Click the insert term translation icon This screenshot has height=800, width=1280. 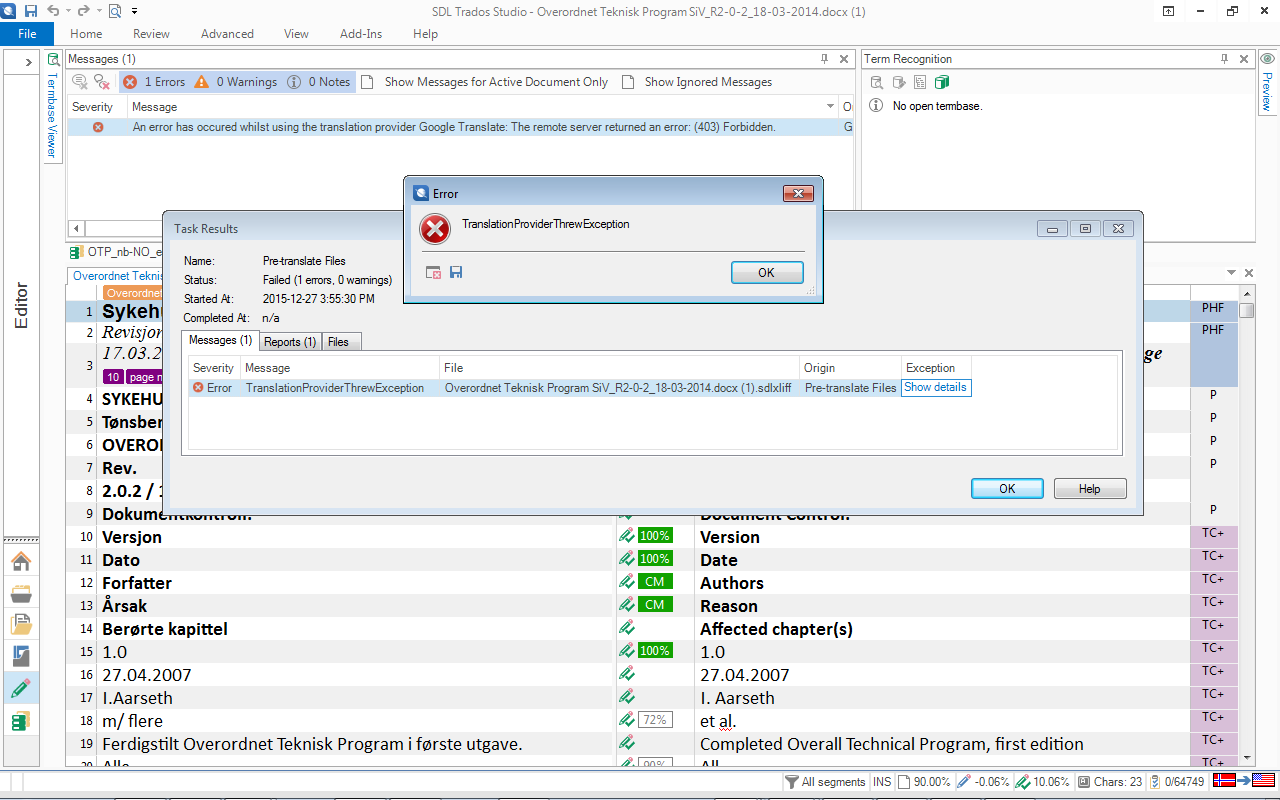pyautogui.click(x=898, y=82)
